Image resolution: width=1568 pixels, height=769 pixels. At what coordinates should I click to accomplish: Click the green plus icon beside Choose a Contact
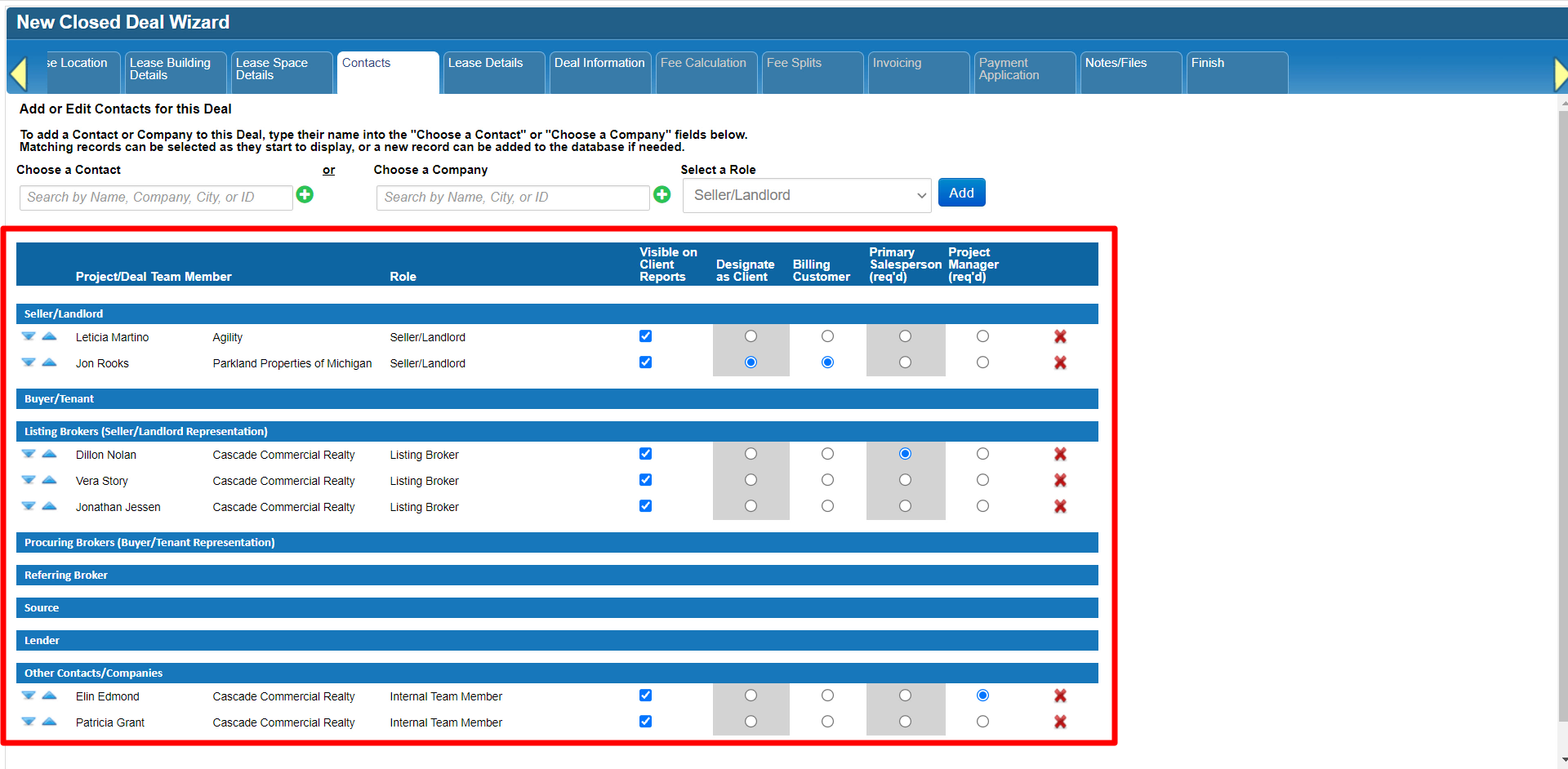click(305, 194)
